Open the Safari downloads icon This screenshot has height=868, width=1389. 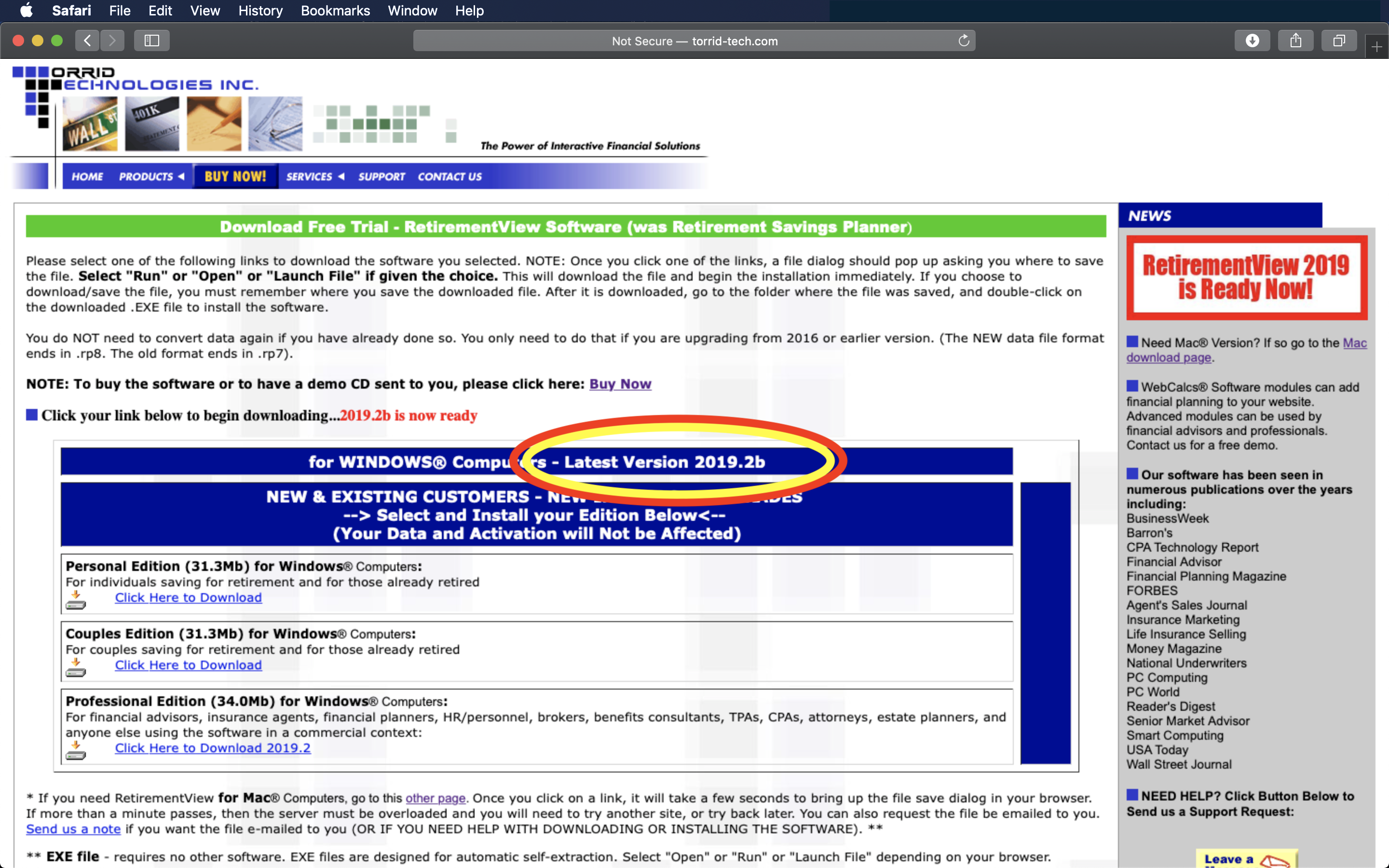pos(1252,41)
